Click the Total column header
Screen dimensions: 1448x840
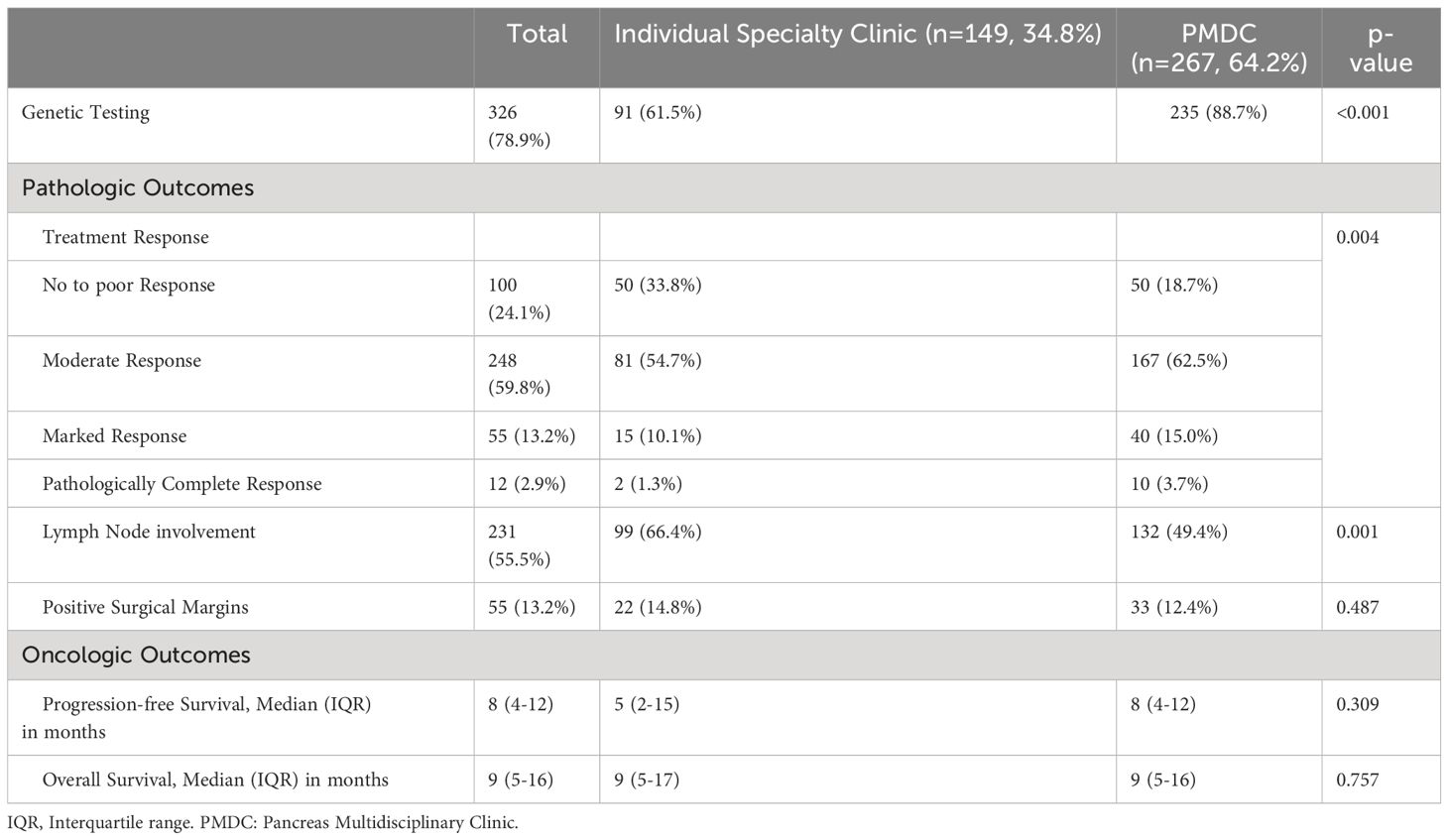[537, 34]
